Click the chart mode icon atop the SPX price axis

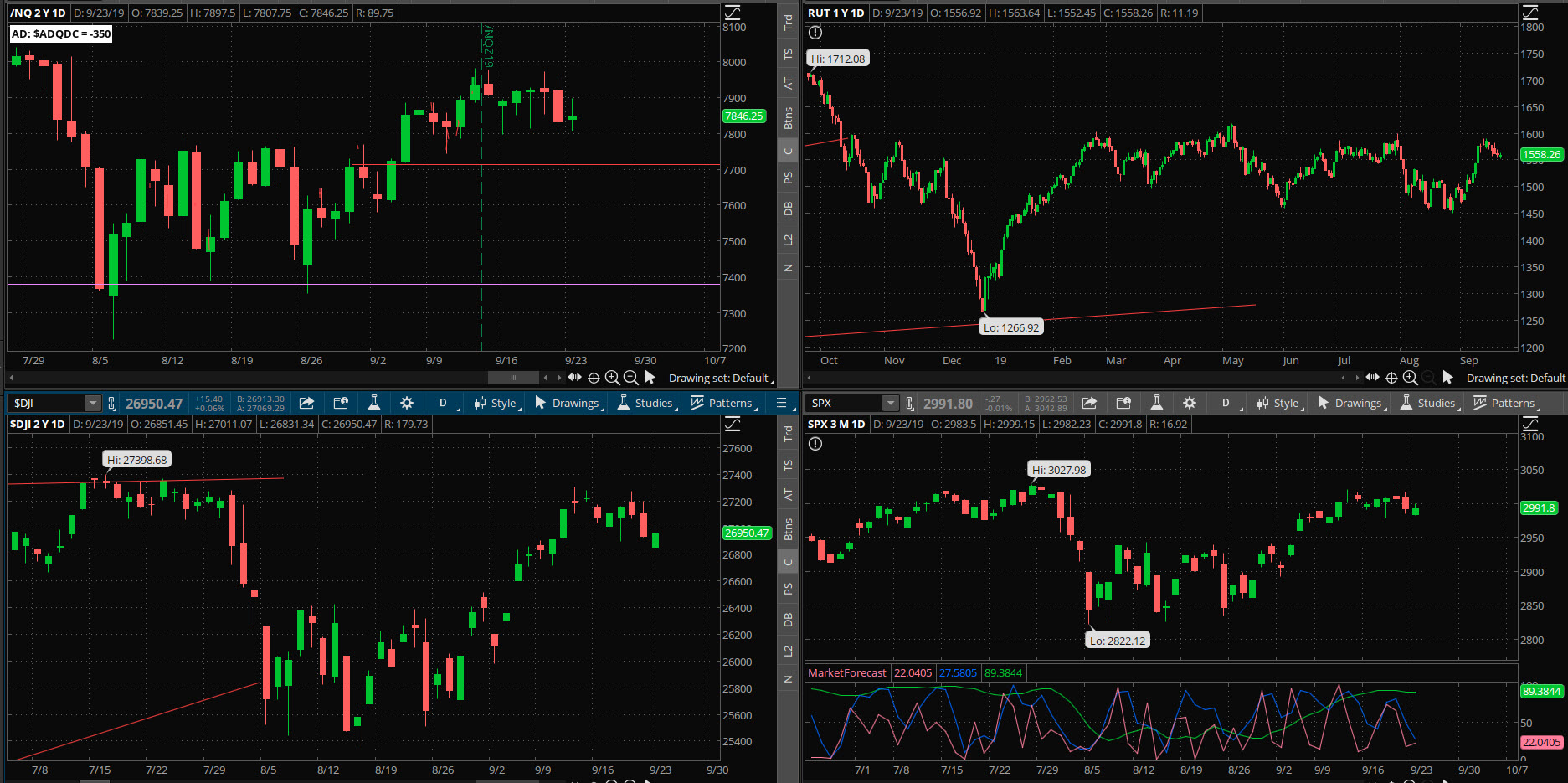click(1530, 424)
